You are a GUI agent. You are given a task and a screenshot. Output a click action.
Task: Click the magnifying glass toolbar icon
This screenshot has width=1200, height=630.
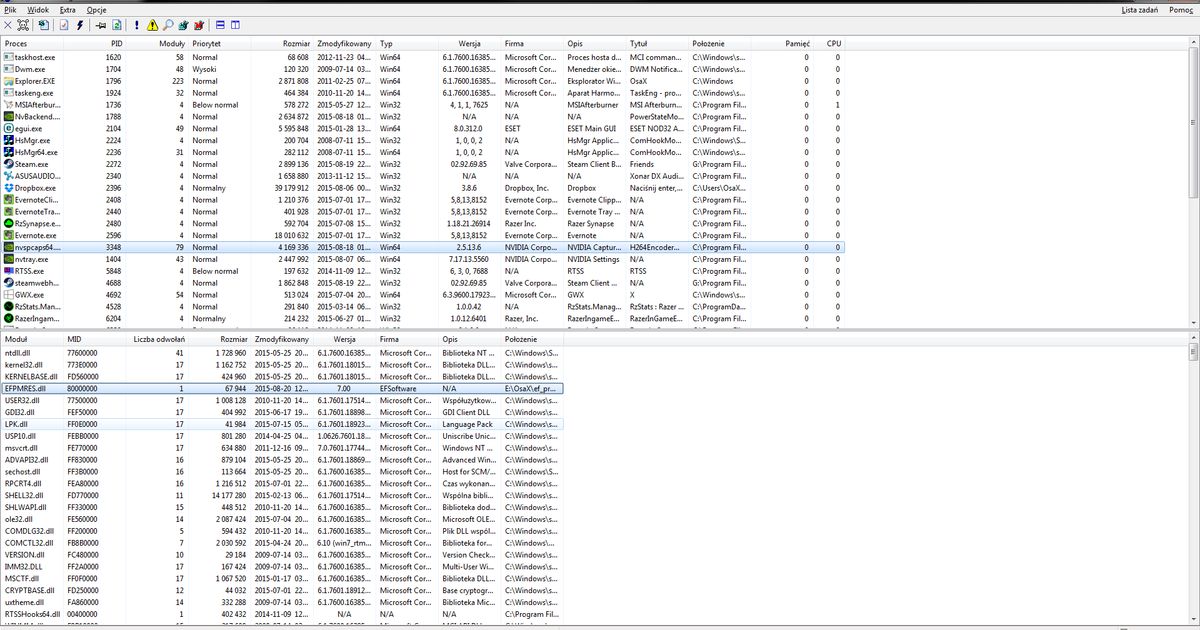point(167,24)
